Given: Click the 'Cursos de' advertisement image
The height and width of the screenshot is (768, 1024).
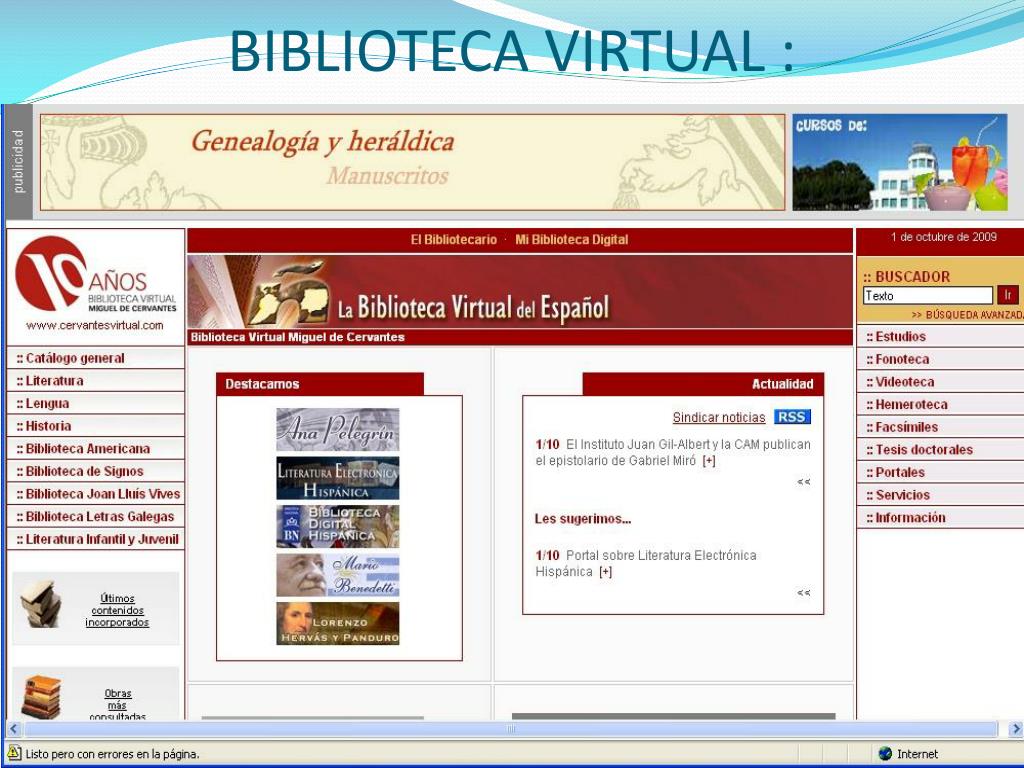Looking at the screenshot, I should [x=900, y=163].
